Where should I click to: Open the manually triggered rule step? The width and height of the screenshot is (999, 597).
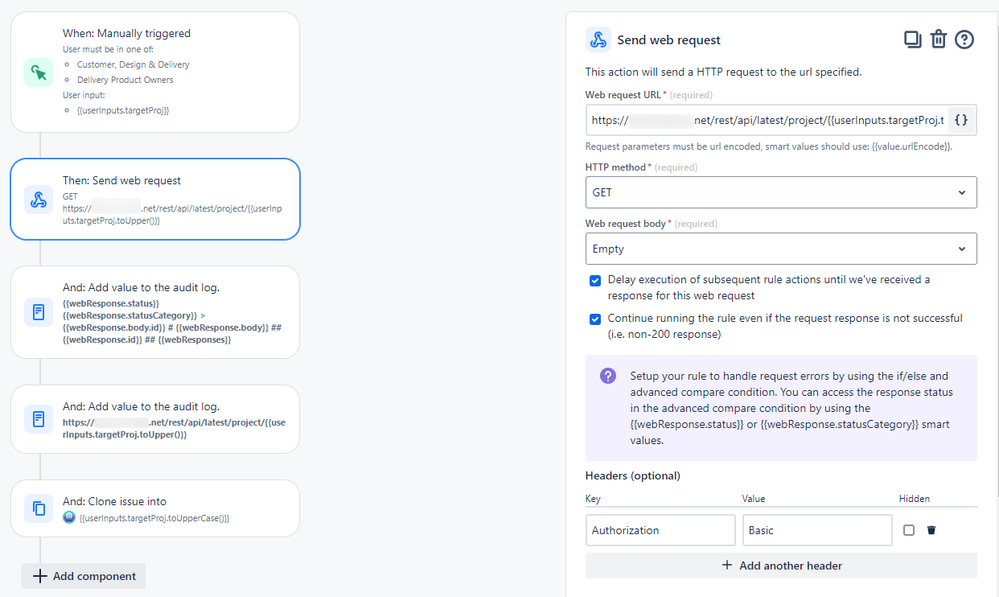tap(155, 72)
